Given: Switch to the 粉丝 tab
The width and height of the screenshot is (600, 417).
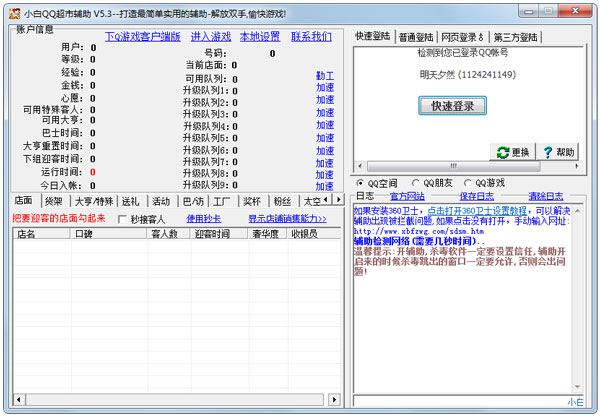Looking at the screenshot, I should pyautogui.click(x=283, y=202).
